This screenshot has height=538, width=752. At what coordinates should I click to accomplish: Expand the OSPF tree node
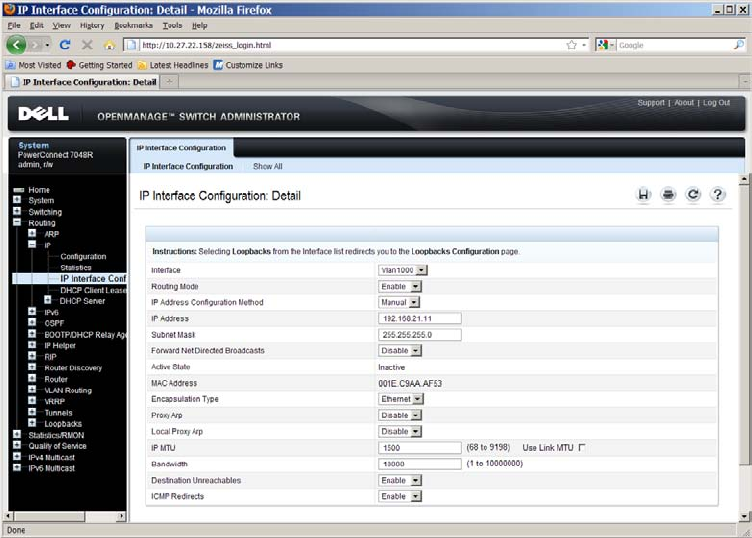[32, 323]
